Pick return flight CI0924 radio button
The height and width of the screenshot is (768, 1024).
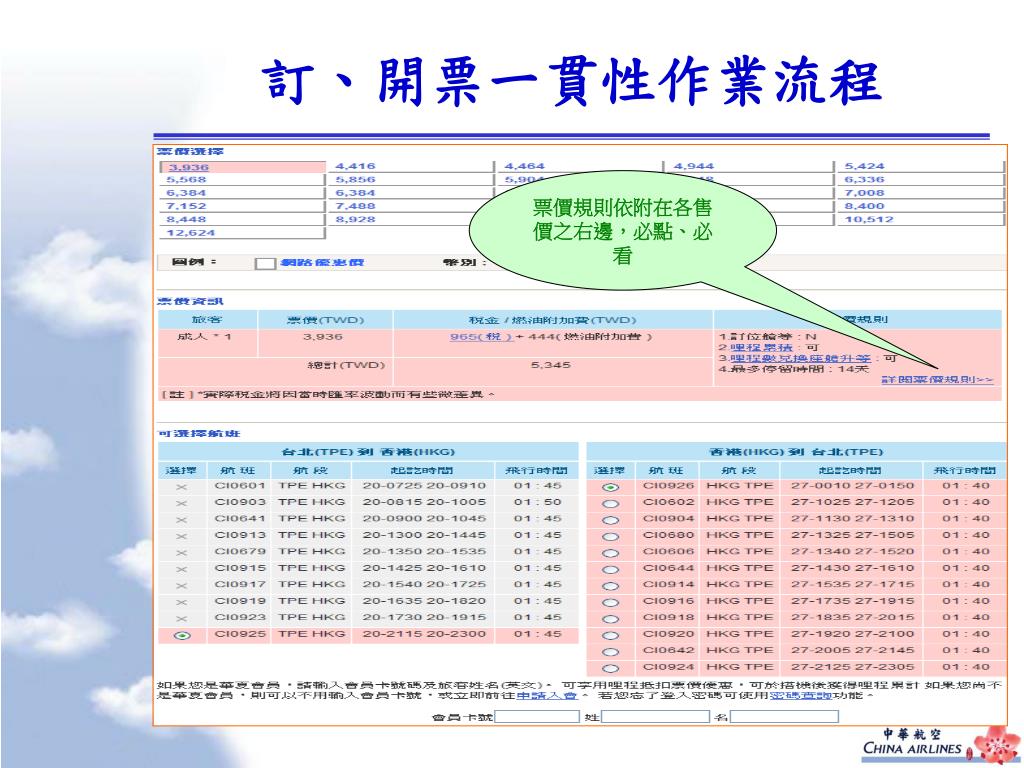[x=610, y=668]
